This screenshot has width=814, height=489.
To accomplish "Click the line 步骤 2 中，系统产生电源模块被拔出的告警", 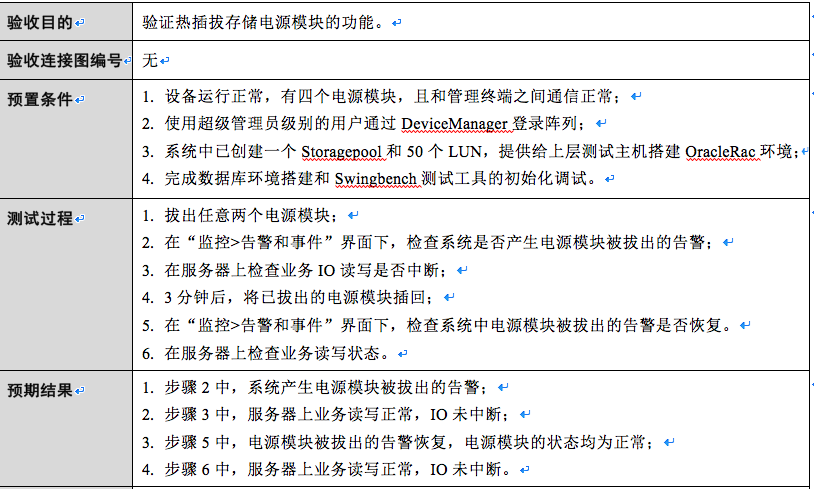I will coord(315,387).
